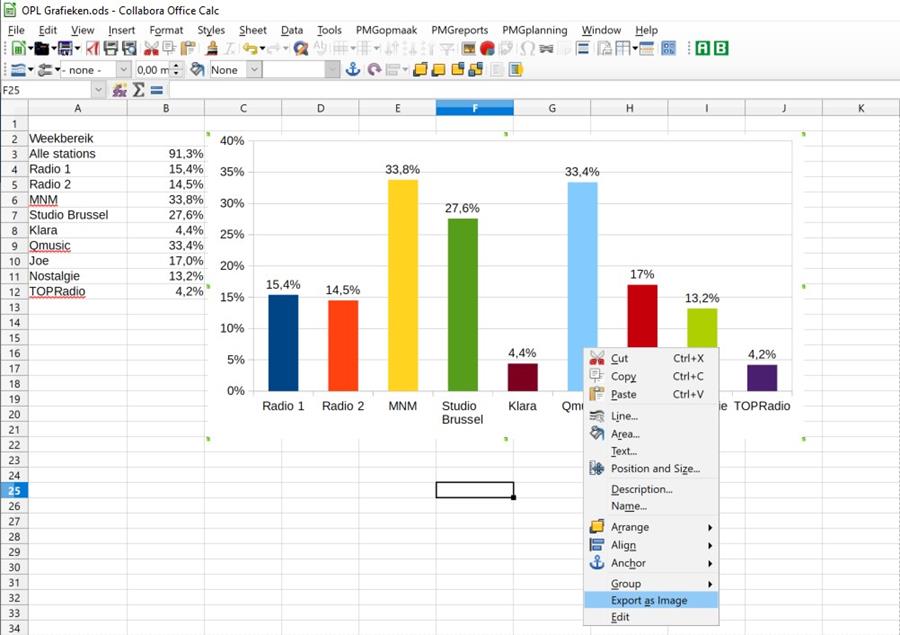This screenshot has height=635, width=900.
Task: Open the Save dropdown arrow
Action: tap(77, 48)
